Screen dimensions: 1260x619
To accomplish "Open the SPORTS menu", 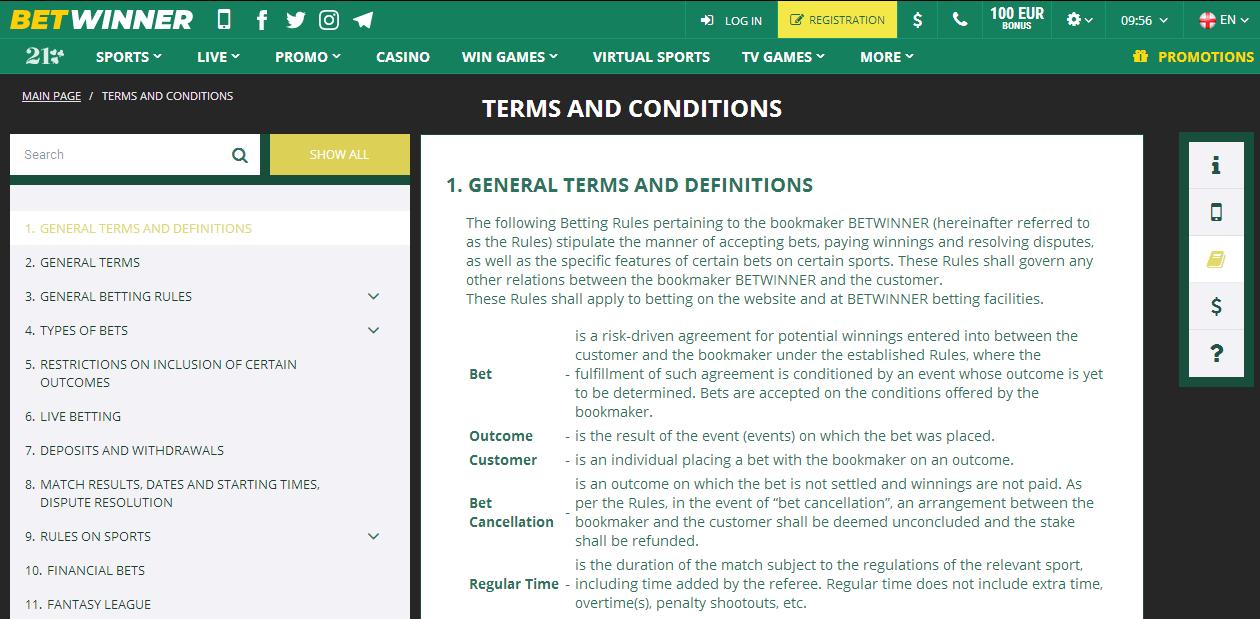I will tap(129, 57).
